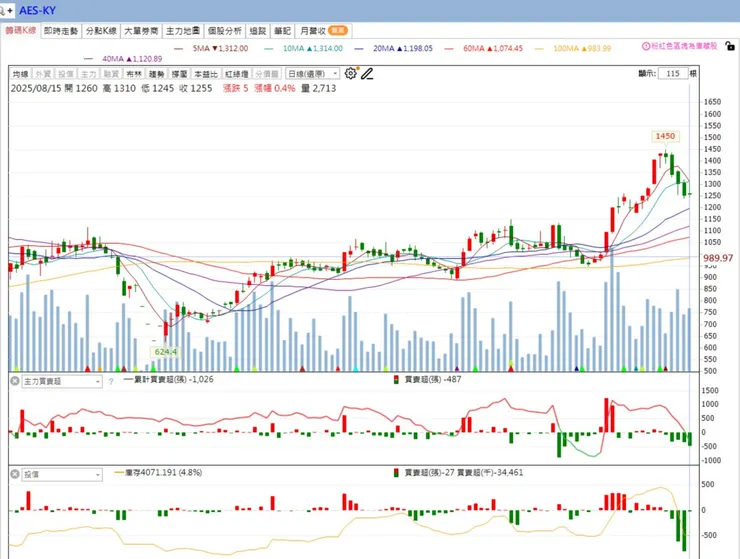Switch to 大量券商 tab
The image size is (740, 559).
pyautogui.click(x=141, y=31)
